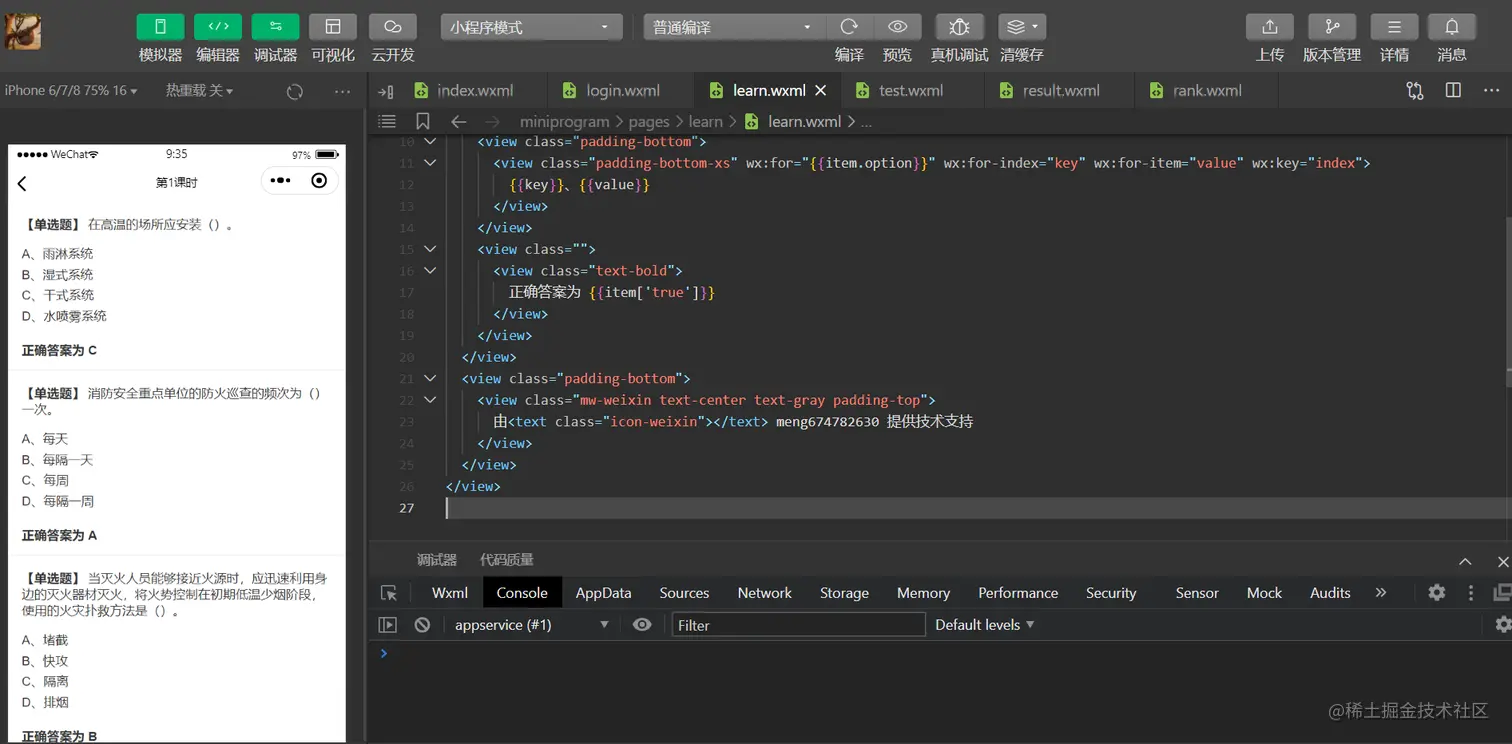Click the miniprogram breadcrumb
The height and width of the screenshot is (744, 1512).
(564, 121)
